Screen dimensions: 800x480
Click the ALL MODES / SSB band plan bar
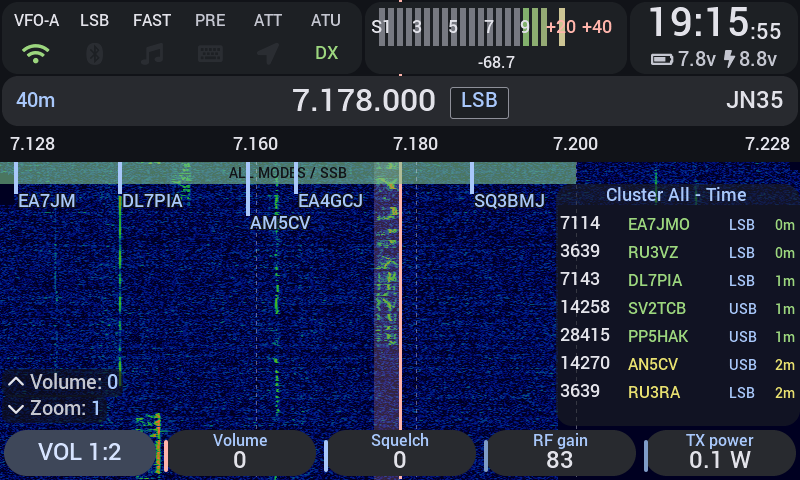(x=288, y=173)
